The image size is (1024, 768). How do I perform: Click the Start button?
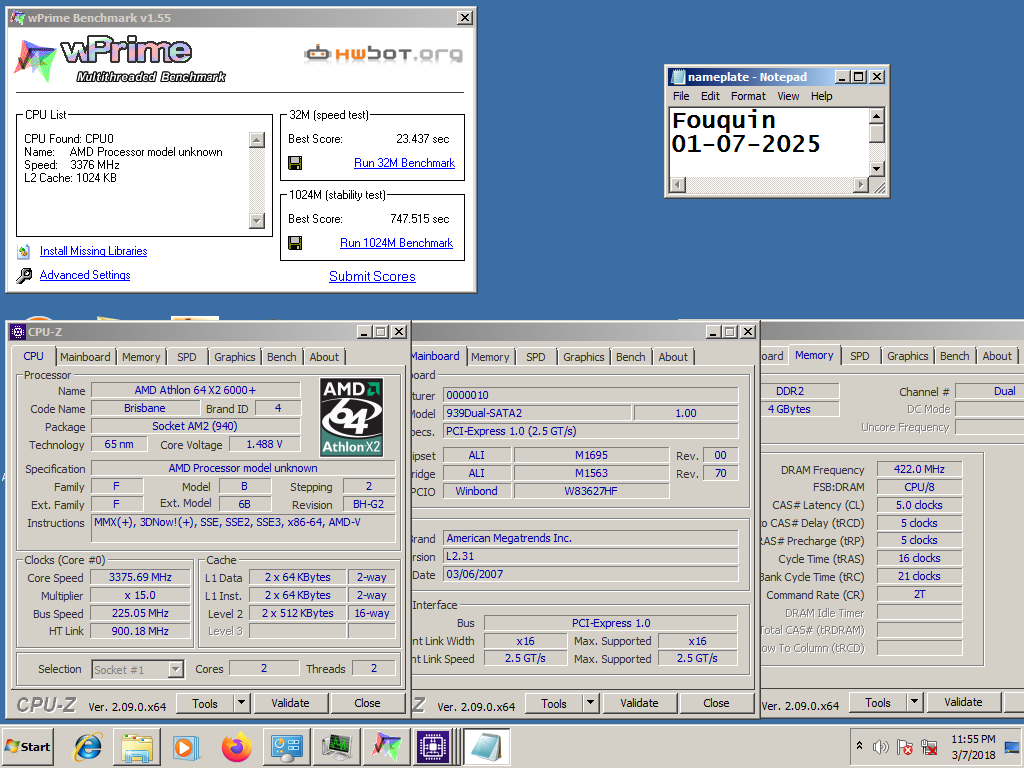pos(27,746)
